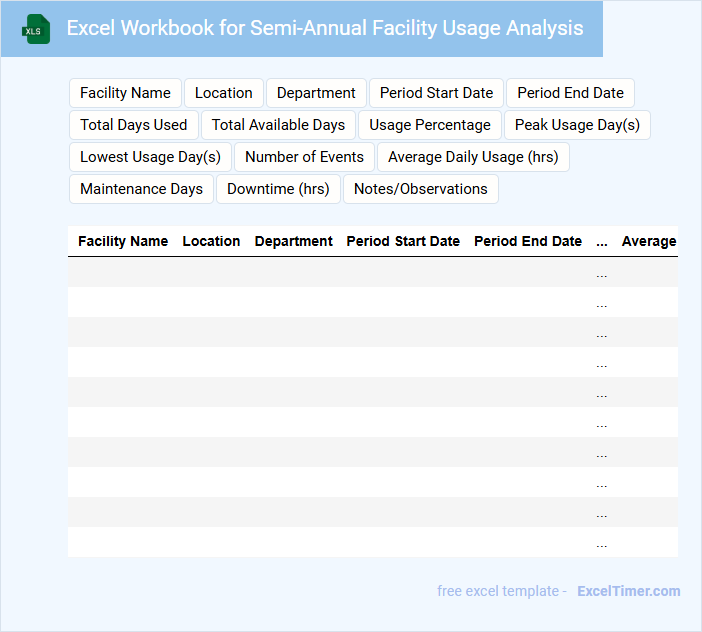
Task: Click the Facility Name column header
Action: click(123, 241)
